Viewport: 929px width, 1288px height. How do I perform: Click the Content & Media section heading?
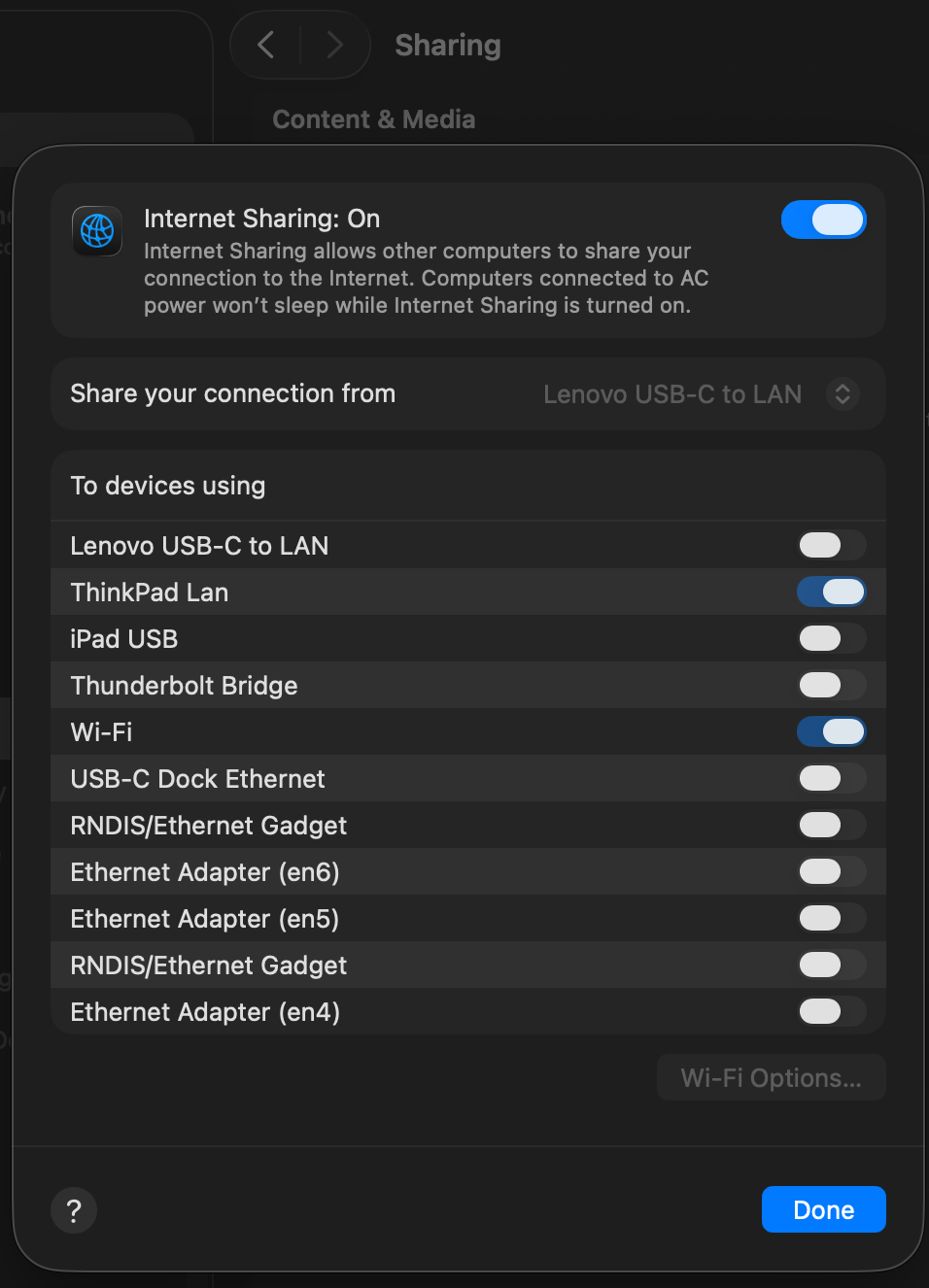point(373,119)
